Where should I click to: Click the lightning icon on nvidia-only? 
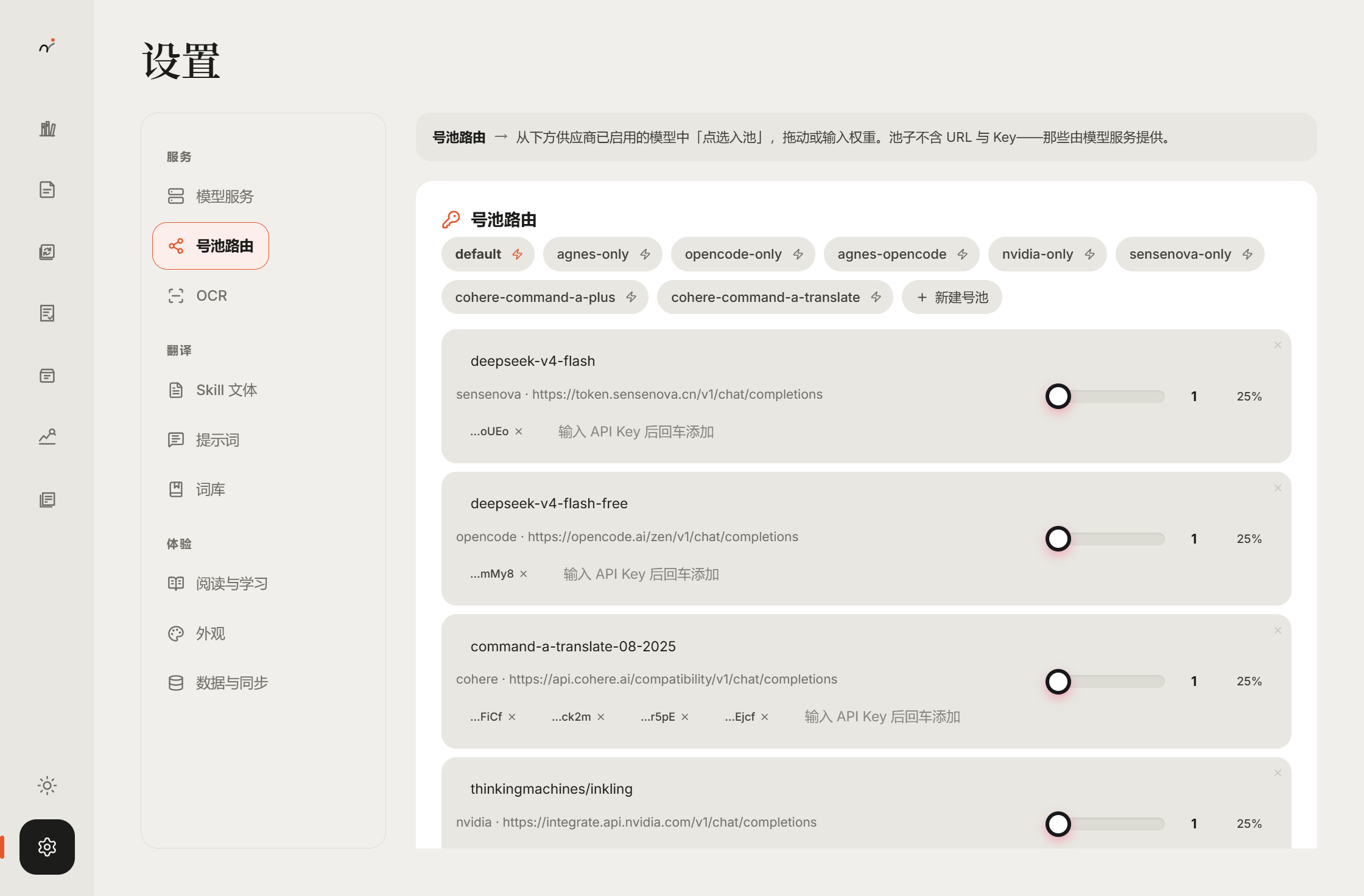tap(1090, 254)
